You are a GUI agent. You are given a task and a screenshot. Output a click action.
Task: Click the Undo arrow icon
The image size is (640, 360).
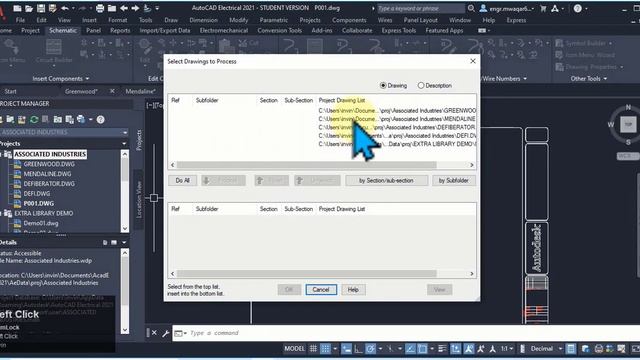[x=65, y=8]
